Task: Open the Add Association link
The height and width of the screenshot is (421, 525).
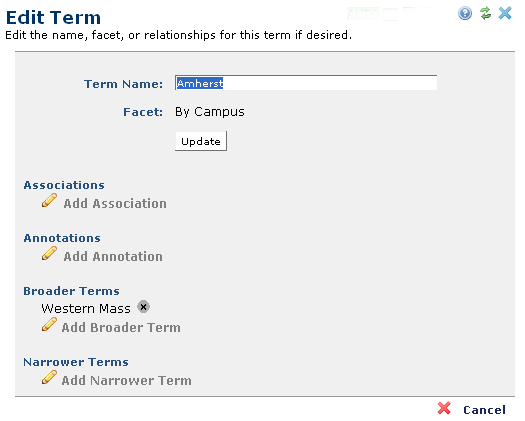Action: pos(115,204)
